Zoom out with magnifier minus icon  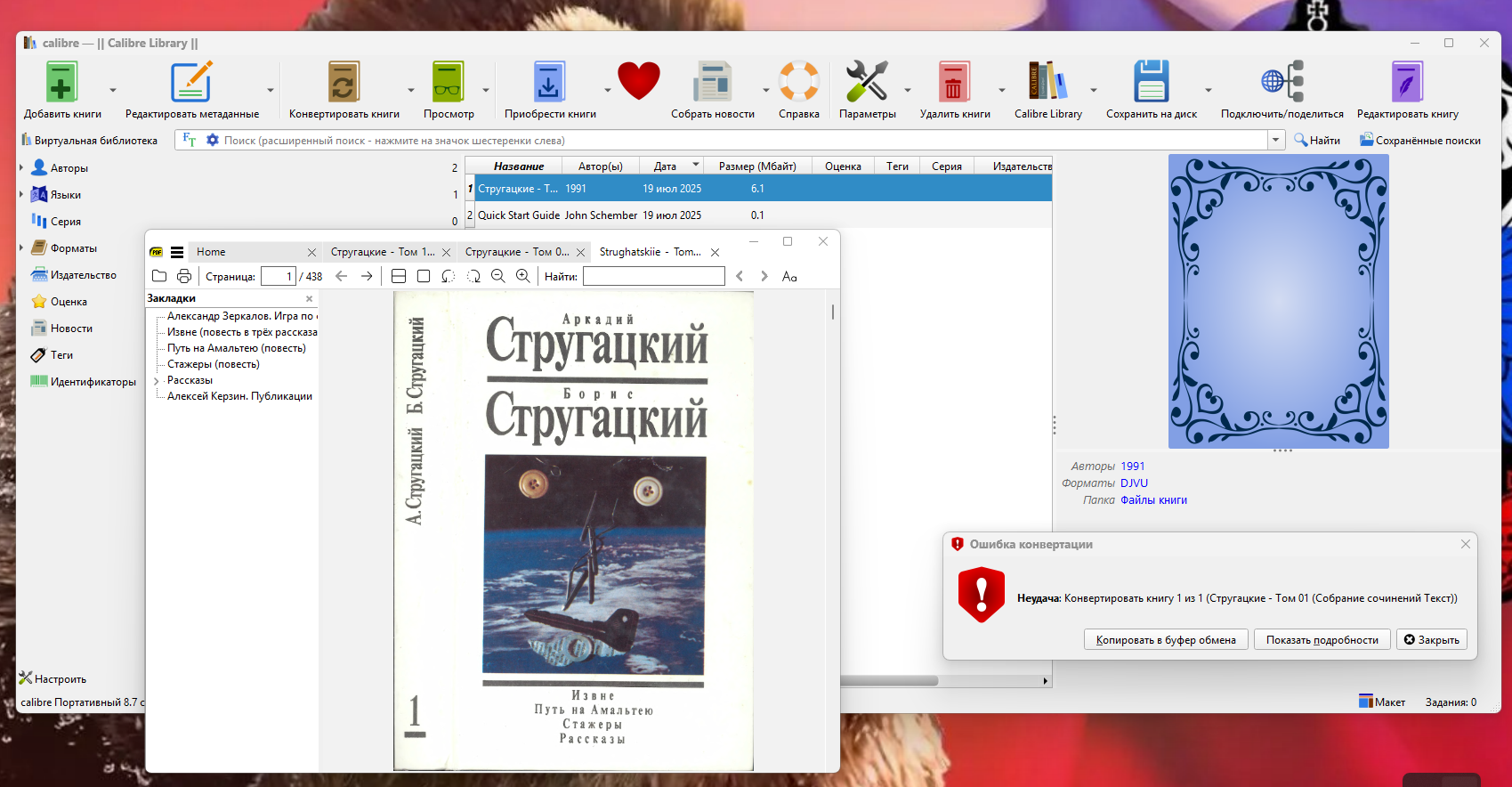(498, 276)
